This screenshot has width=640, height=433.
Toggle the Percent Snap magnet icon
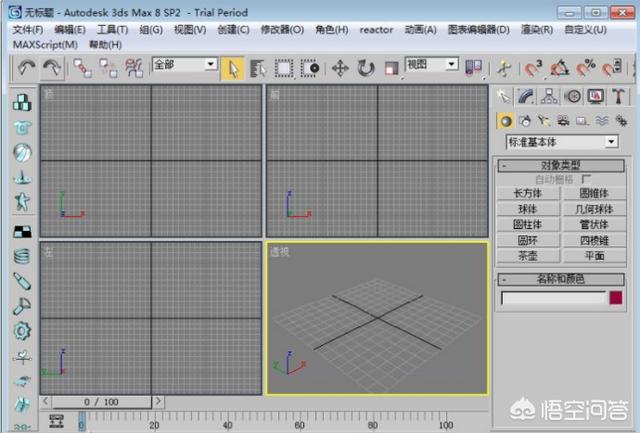pyautogui.click(x=585, y=69)
